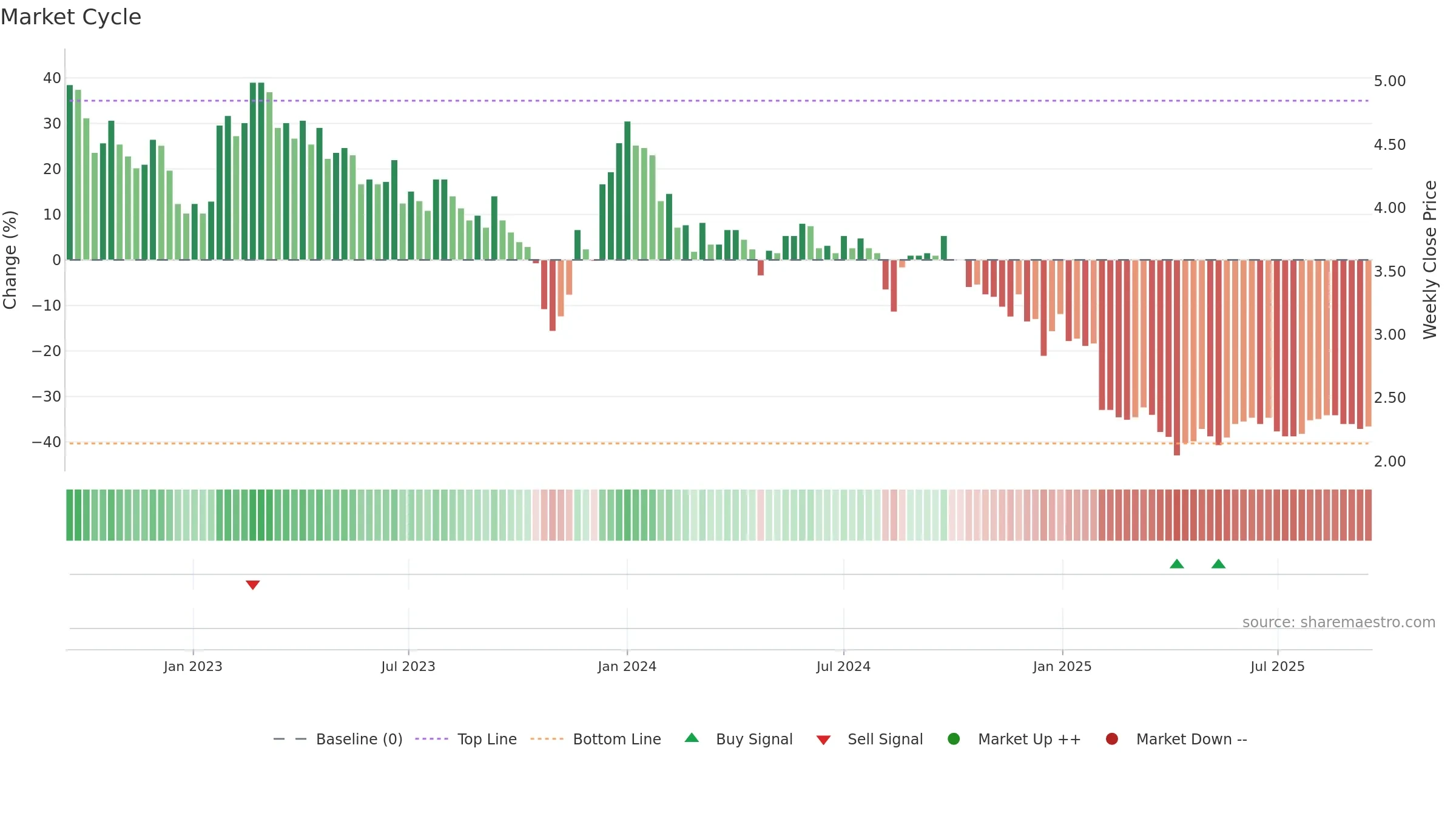
Task: Click the 3.50 price tick on the right axis
Action: click(x=1390, y=272)
